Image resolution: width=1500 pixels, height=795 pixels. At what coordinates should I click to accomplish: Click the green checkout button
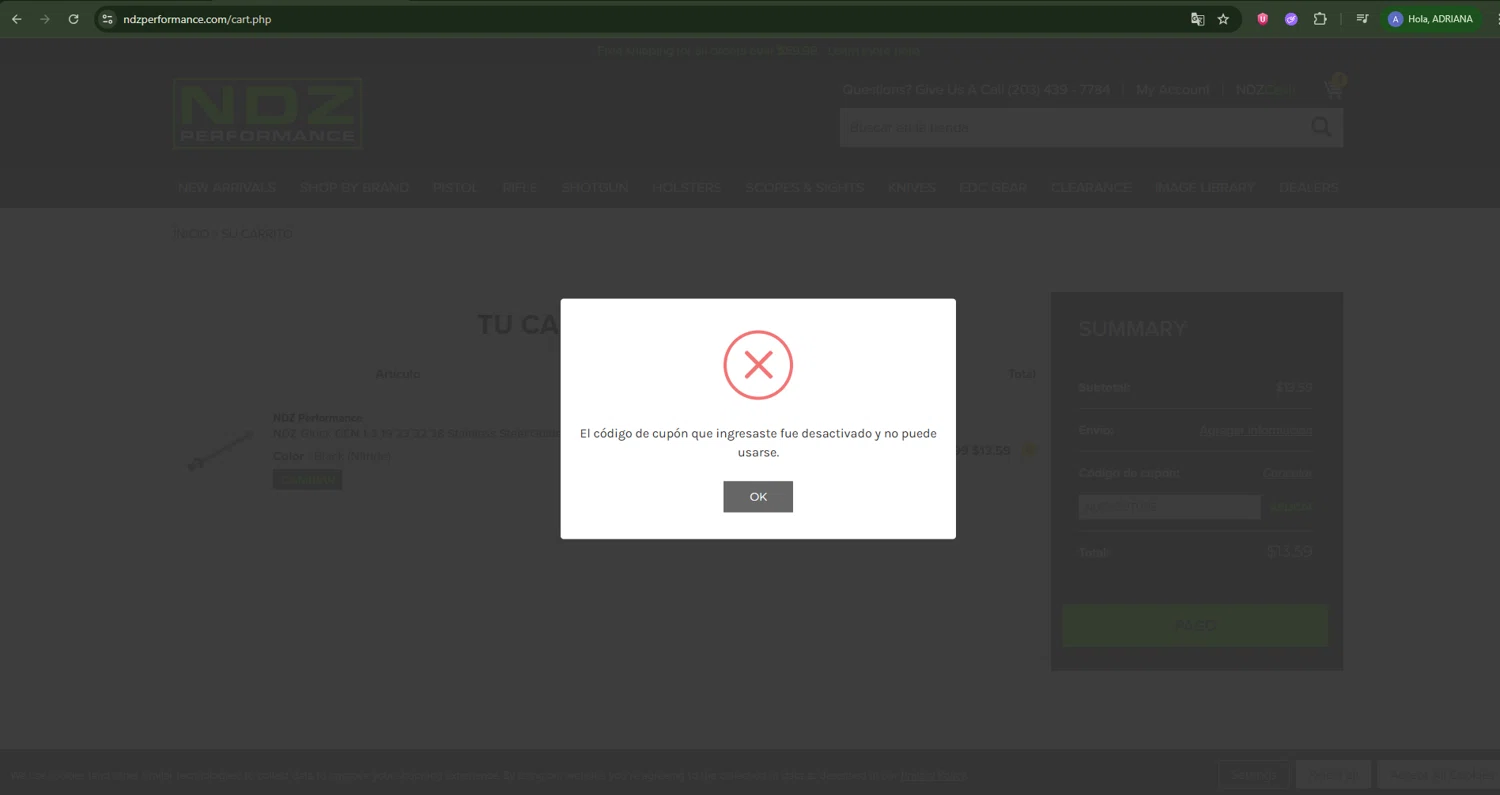tap(1195, 626)
